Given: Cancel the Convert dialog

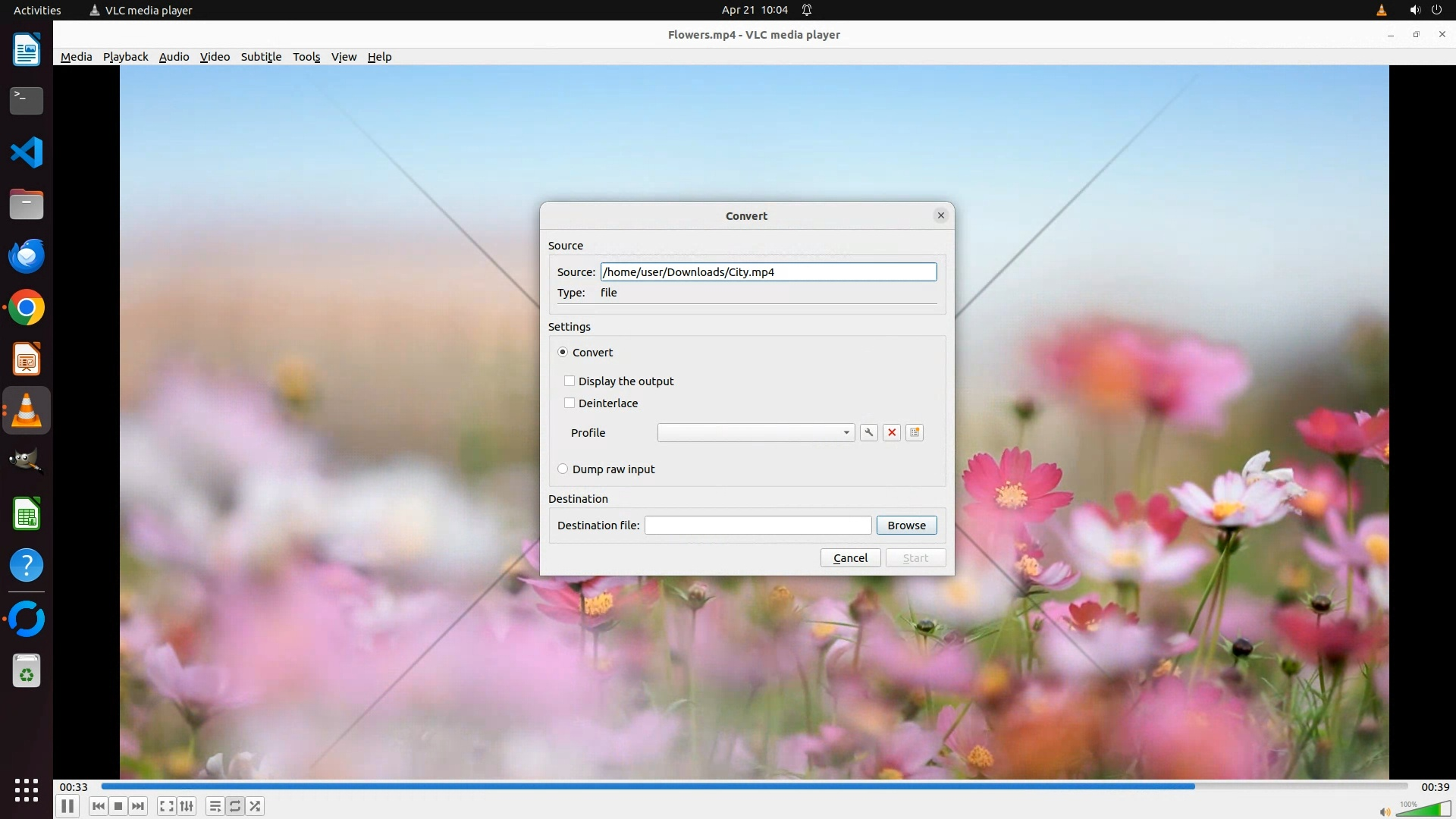Looking at the screenshot, I should point(850,558).
